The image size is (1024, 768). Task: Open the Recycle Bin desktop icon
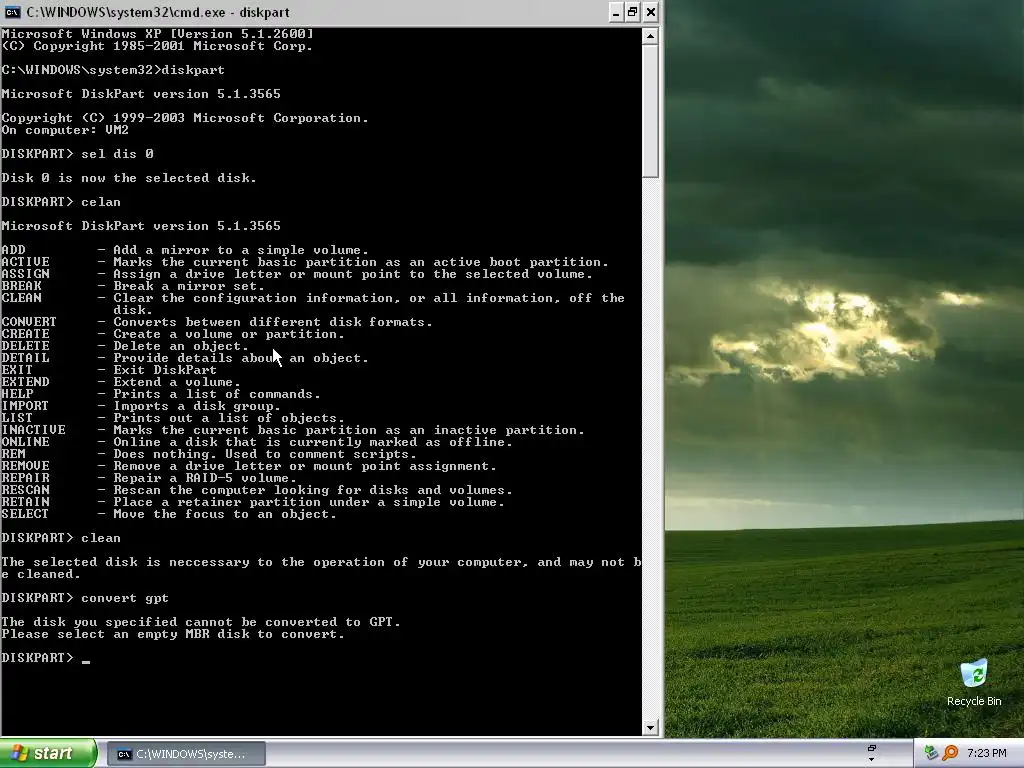click(974, 682)
